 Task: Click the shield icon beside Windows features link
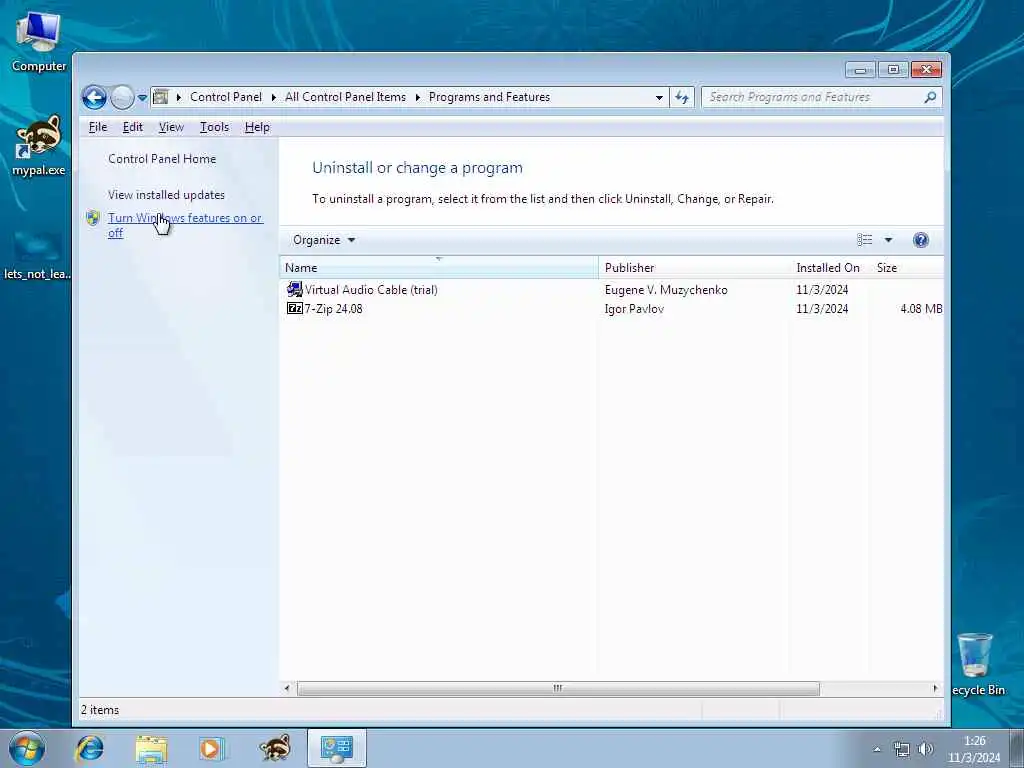93,218
